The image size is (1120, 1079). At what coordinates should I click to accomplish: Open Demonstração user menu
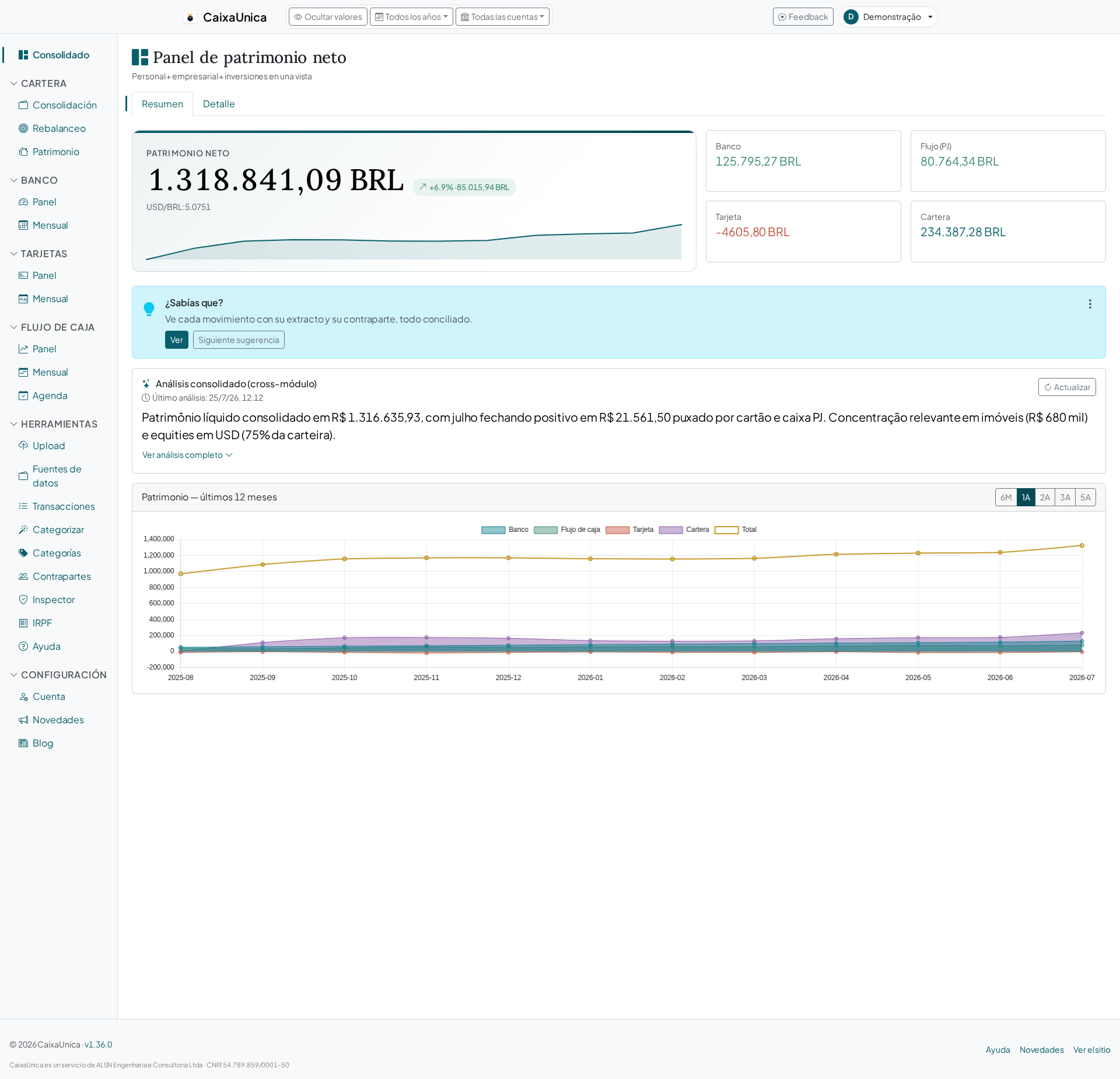[x=888, y=17]
